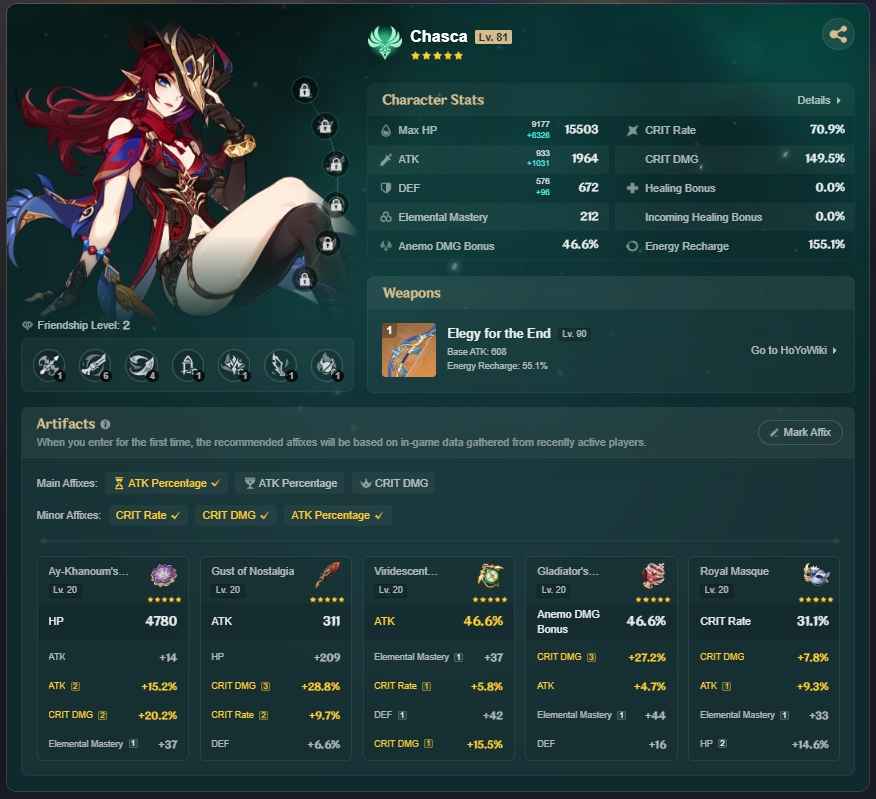Click the topmost locked constellation icon
This screenshot has width=876, height=799.
(304, 91)
